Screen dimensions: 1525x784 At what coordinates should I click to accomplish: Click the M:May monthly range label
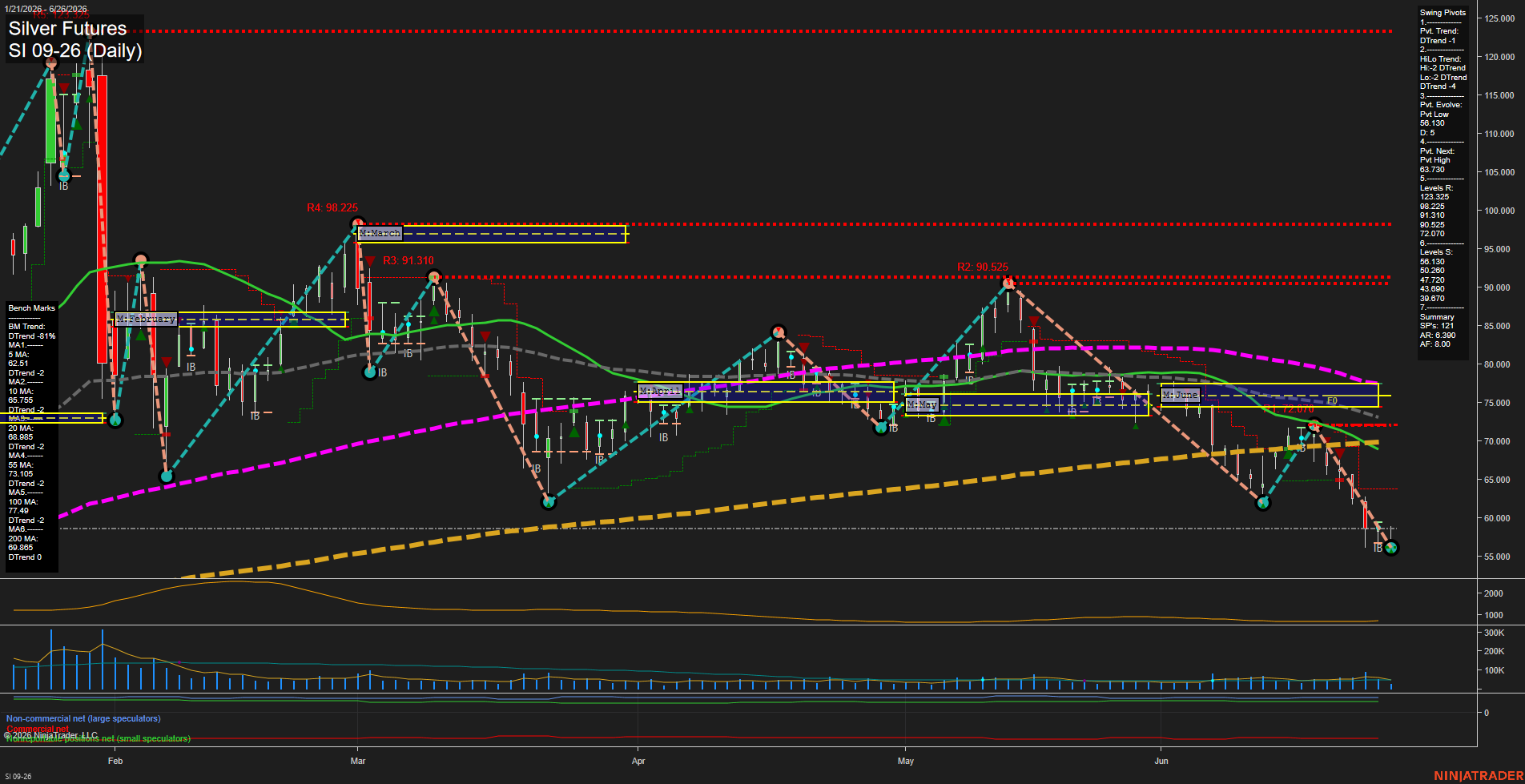pyautogui.click(x=922, y=404)
